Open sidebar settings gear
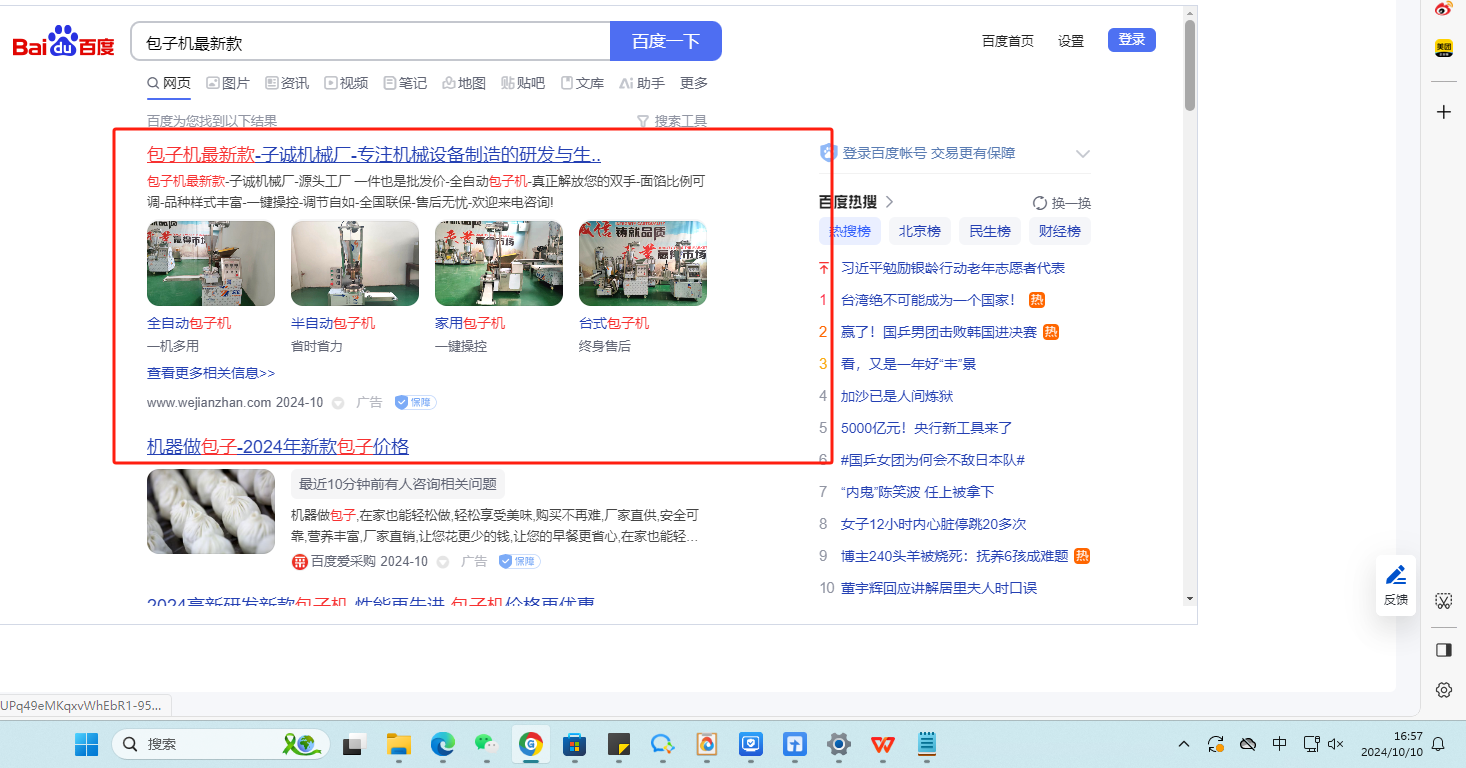The width and height of the screenshot is (1466, 768). pos(1443,690)
